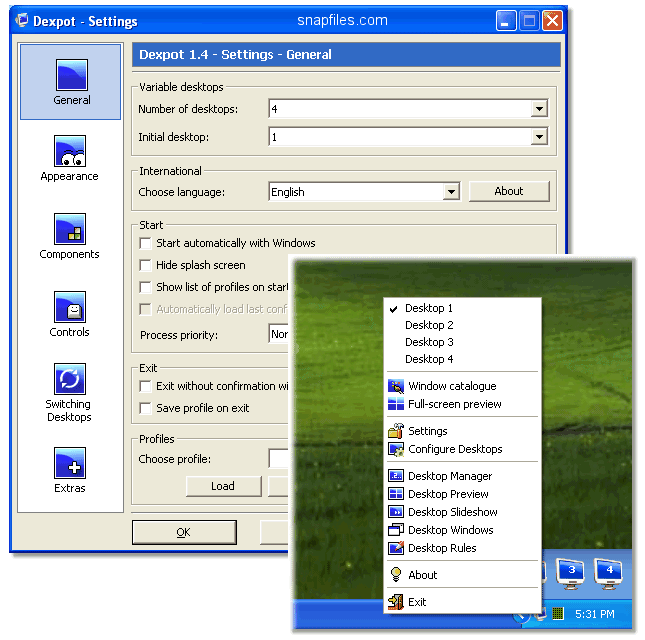Toggle the Hide splash screen checkbox
Viewport: 645px width, 640px height.
145,265
